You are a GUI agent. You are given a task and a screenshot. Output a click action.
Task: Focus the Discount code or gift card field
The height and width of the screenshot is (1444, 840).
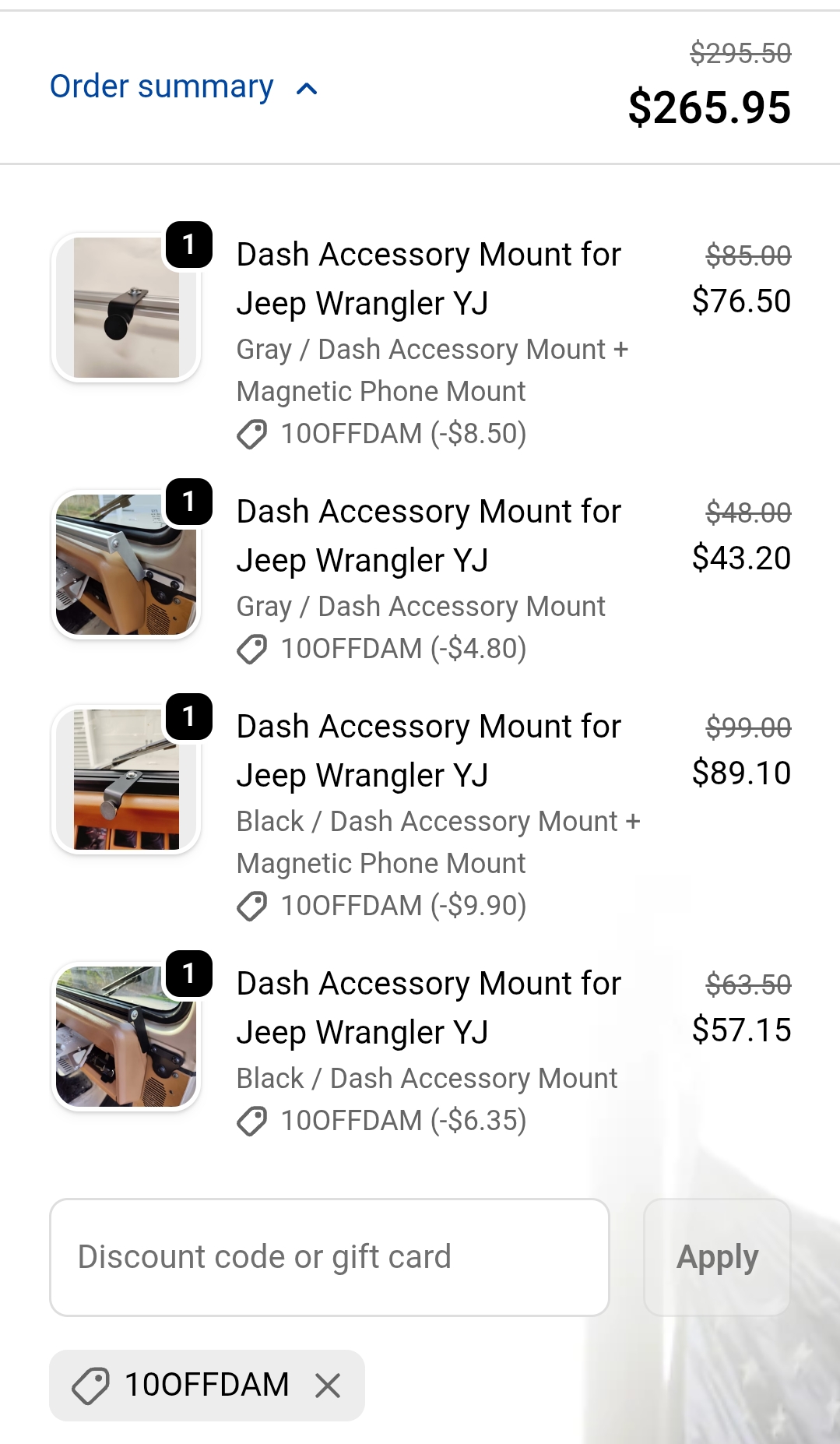pyautogui.click(x=329, y=1257)
